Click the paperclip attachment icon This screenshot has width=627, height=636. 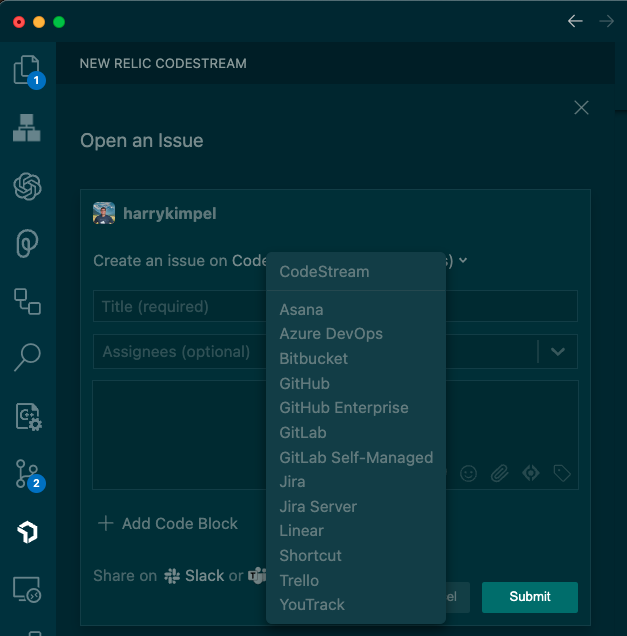point(499,473)
